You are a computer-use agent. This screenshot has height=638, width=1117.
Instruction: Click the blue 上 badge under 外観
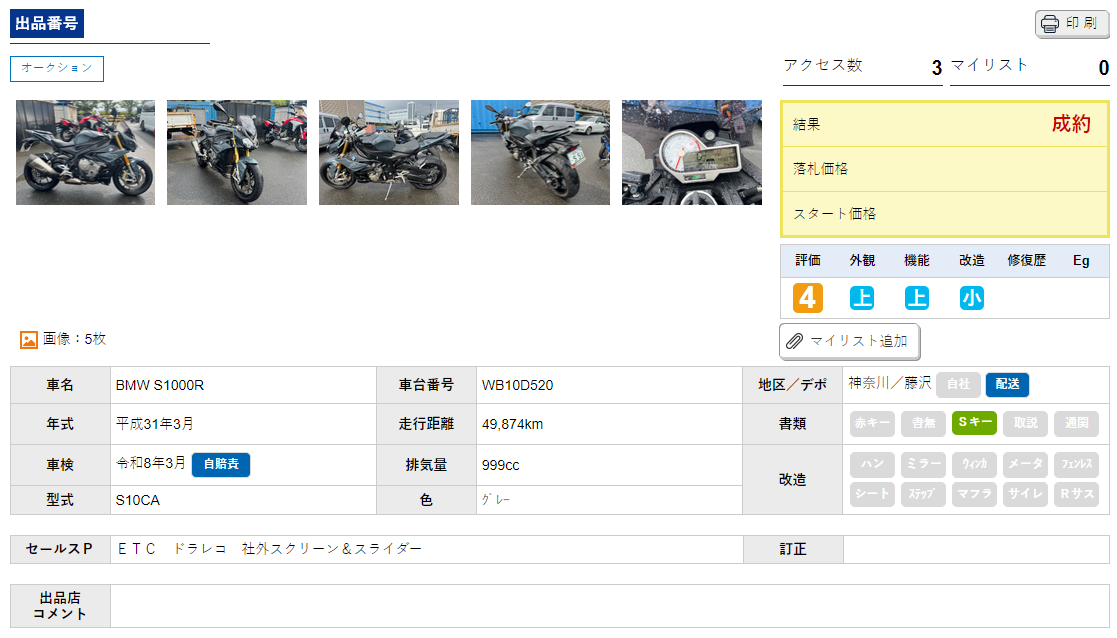click(862, 298)
